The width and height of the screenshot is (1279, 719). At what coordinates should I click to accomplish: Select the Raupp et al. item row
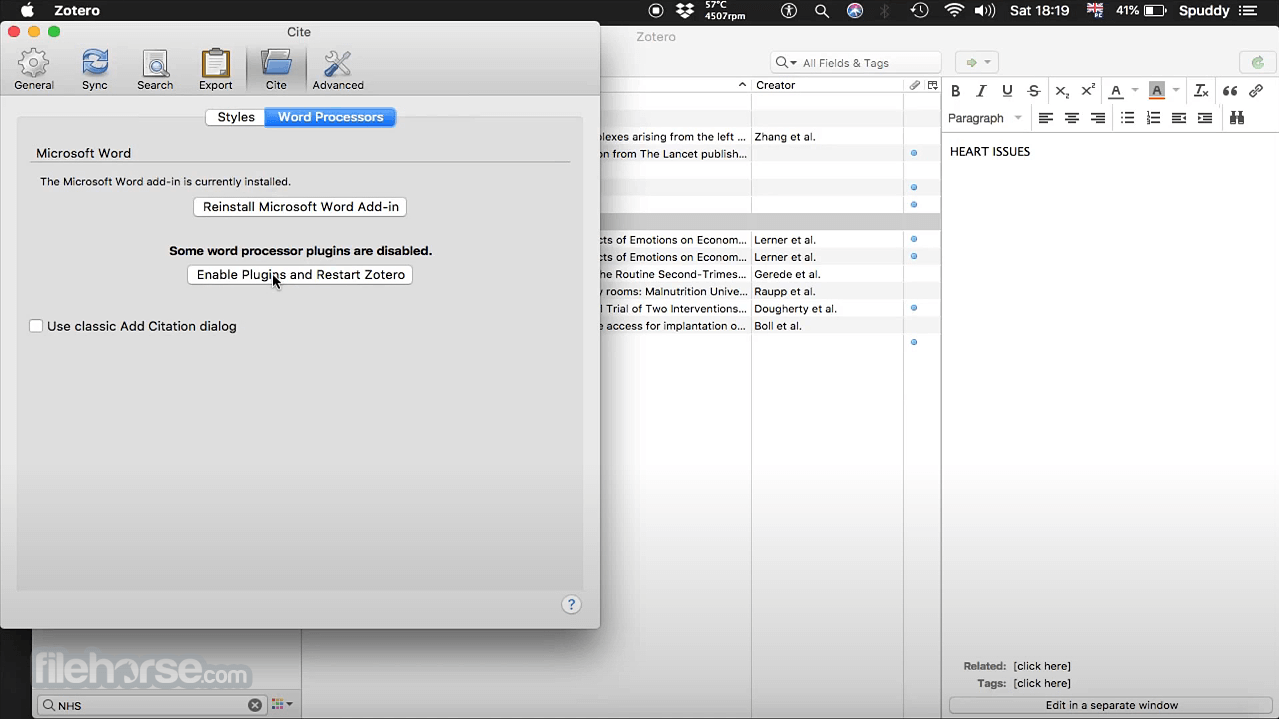[x=770, y=291]
